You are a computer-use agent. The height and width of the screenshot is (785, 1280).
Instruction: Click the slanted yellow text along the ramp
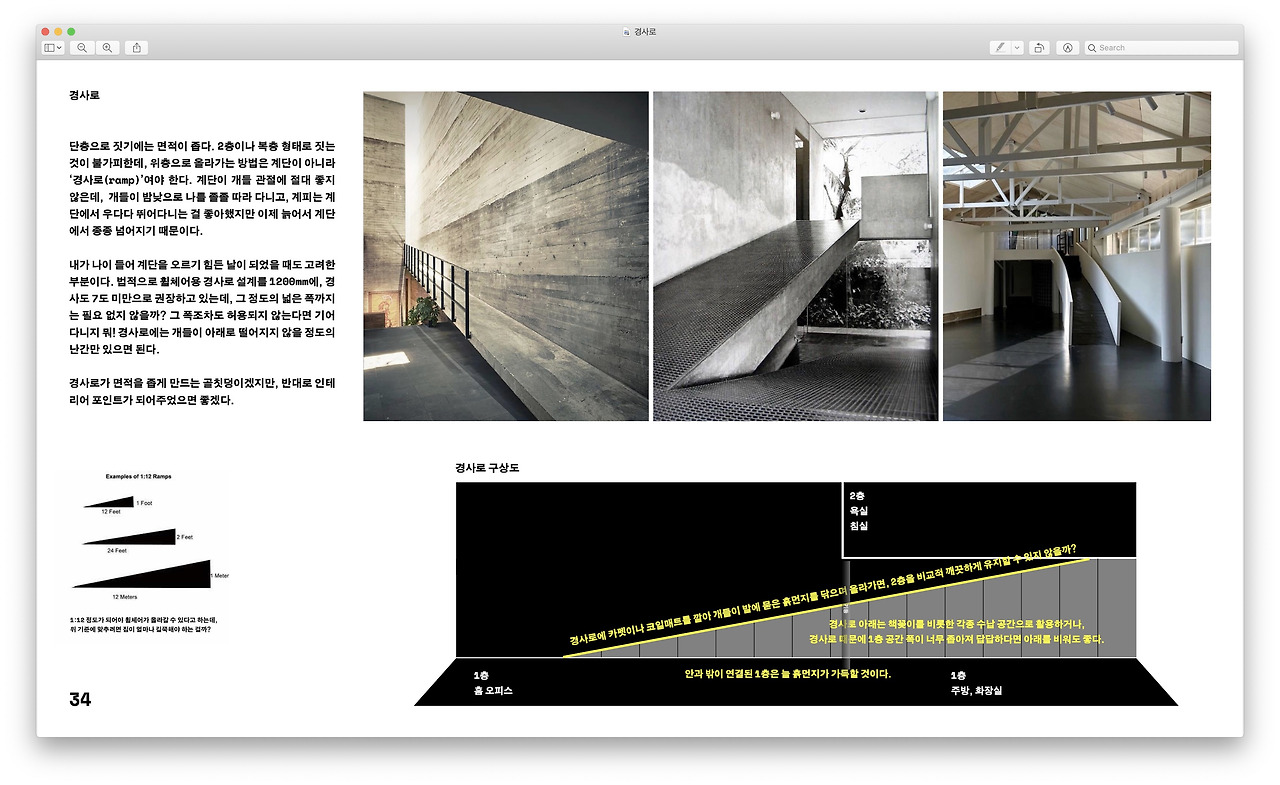point(823,594)
